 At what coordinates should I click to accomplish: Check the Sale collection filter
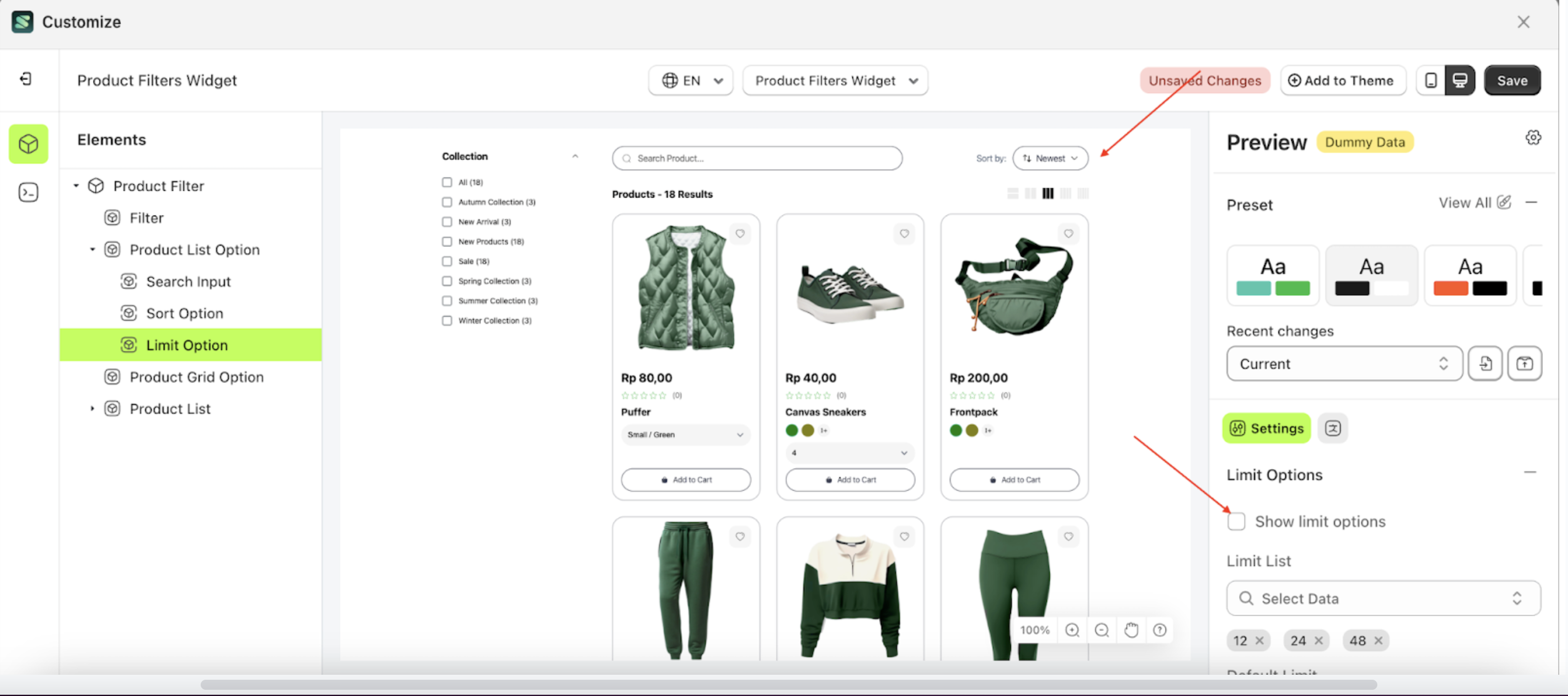pyautogui.click(x=447, y=261)
